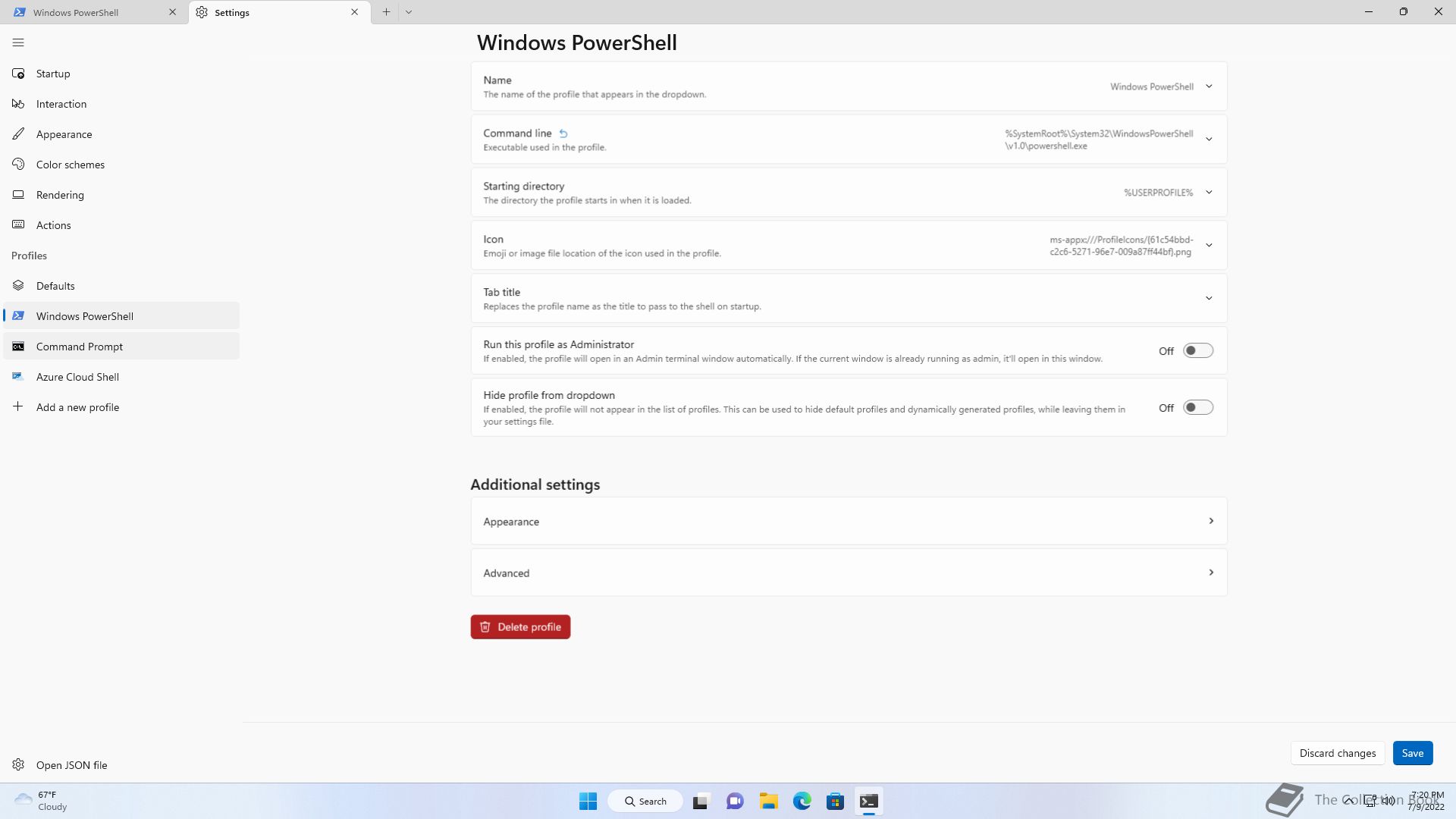1456x819 pixels.
Task: Open the Actions settings page
Action: pyautogui.click(x=121, y=225)
